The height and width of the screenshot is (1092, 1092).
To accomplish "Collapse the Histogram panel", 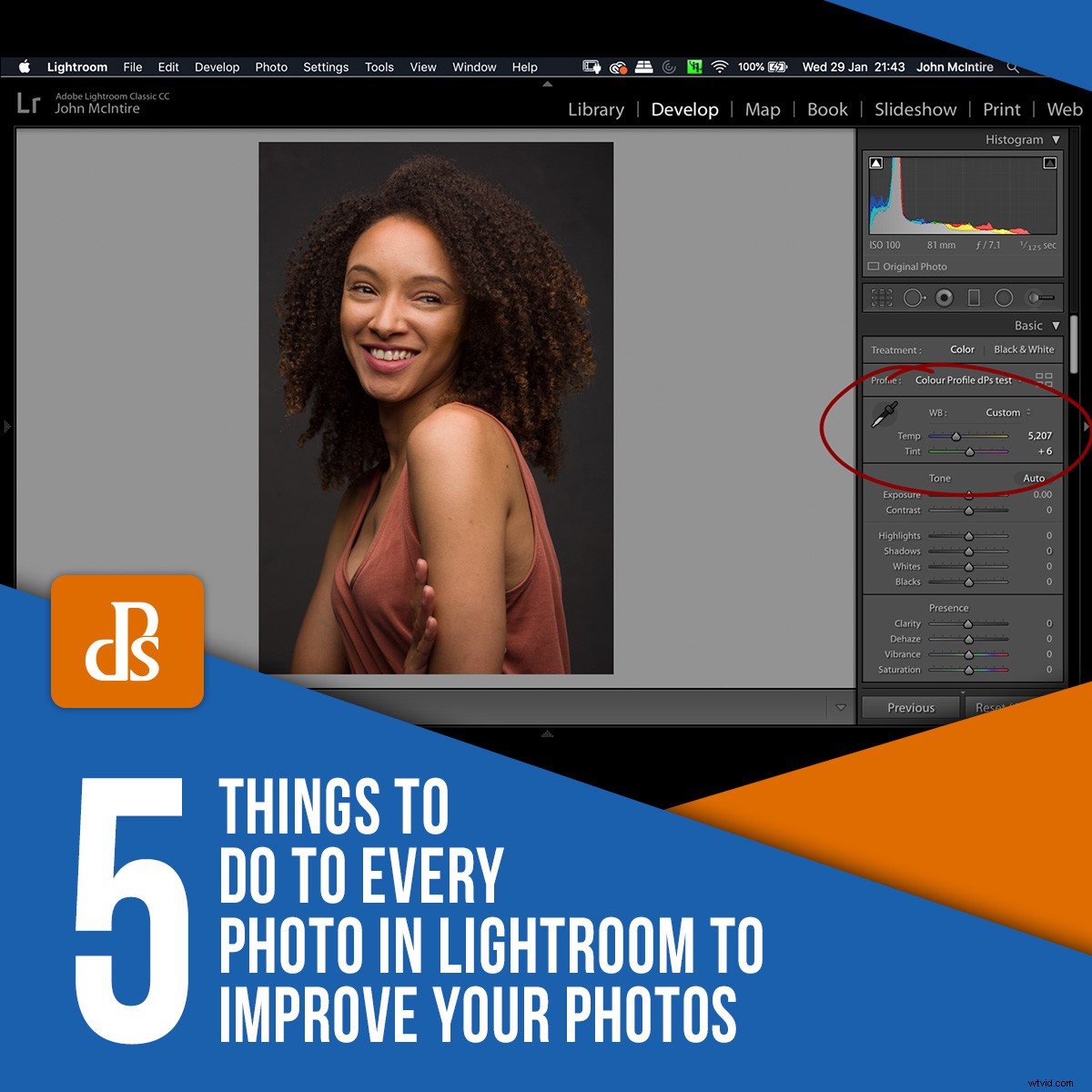I will (x=1056, y=139).
